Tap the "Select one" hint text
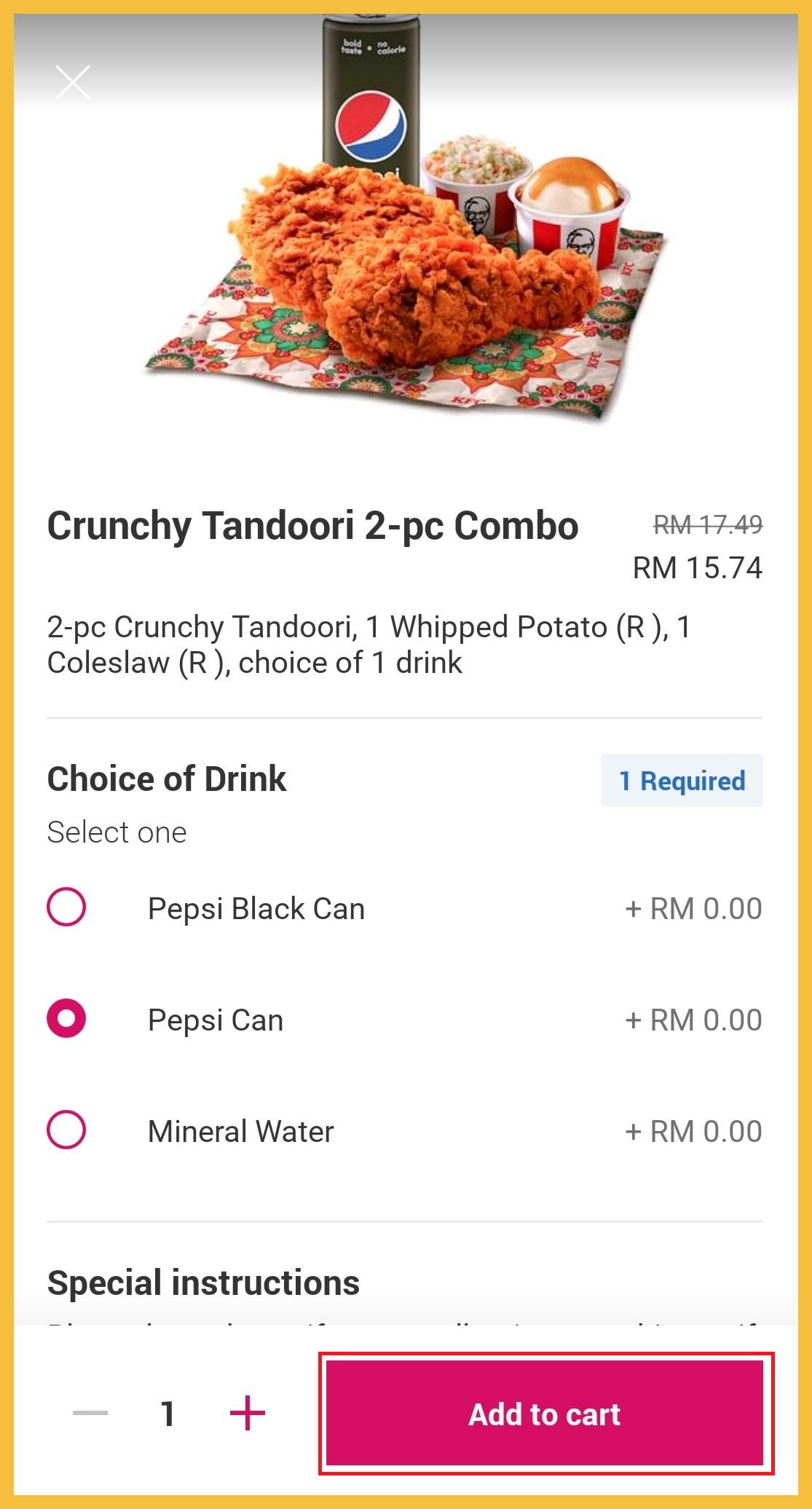The width and height of the screenshot is (812, 1509). click(x=117, y=832)
